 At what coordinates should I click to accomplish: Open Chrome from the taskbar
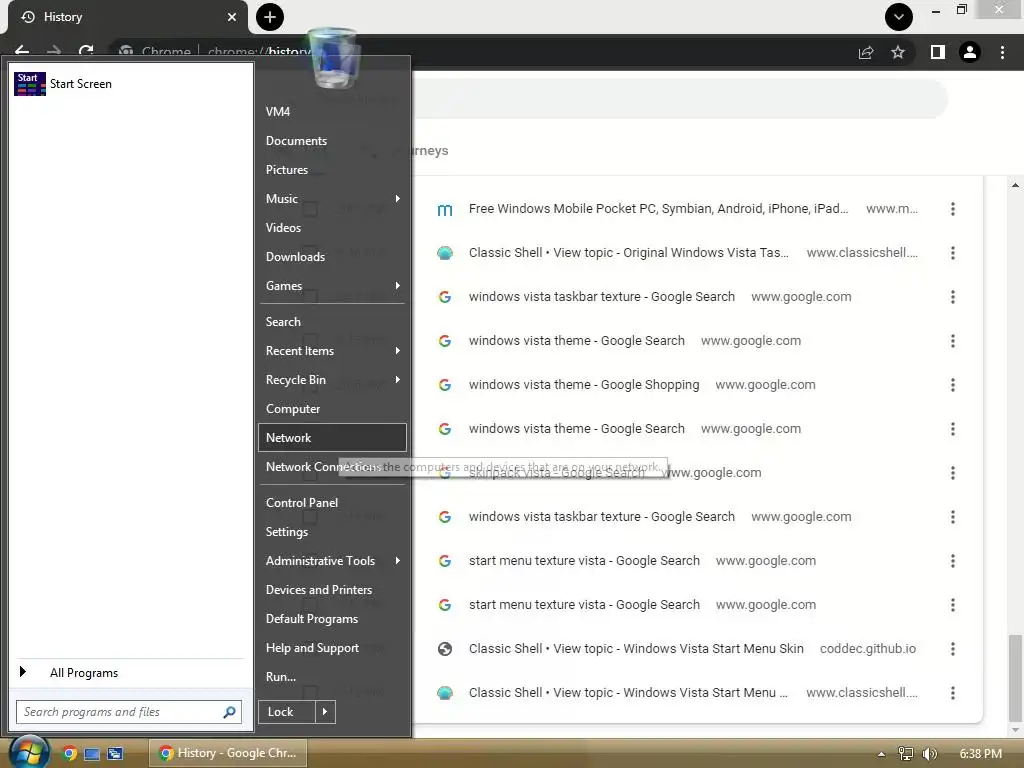click(70, 753)
